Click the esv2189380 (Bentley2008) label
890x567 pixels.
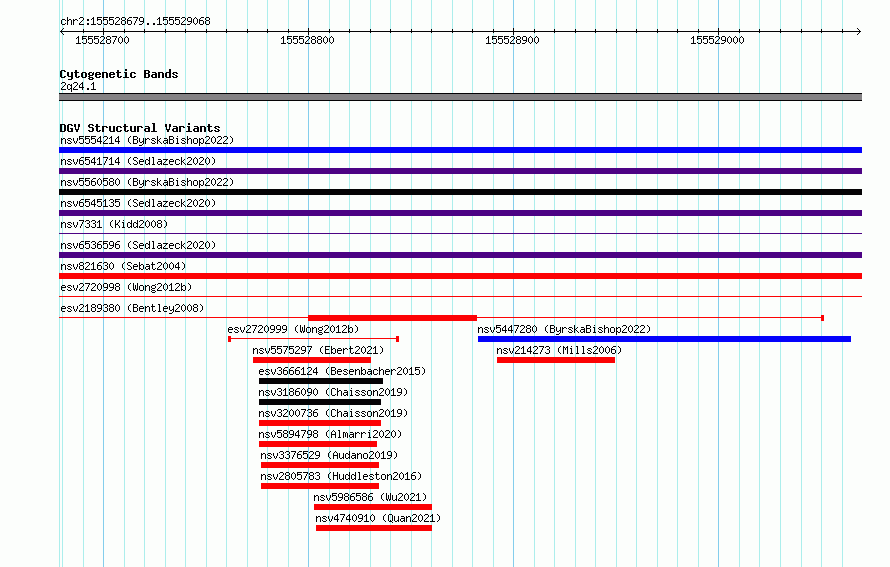(x=132, y=308)
